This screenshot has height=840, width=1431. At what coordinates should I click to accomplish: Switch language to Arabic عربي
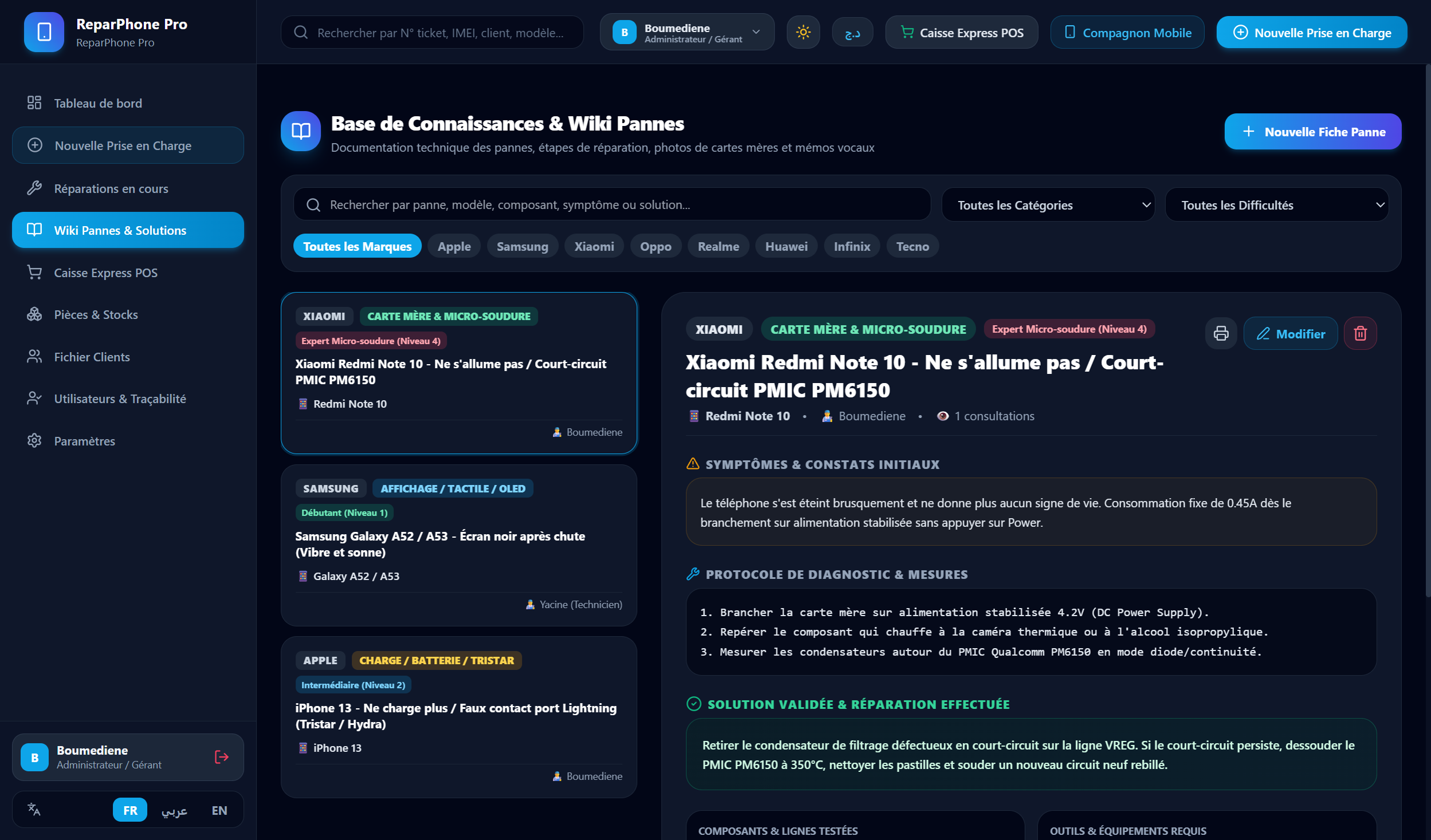(174, 810)
